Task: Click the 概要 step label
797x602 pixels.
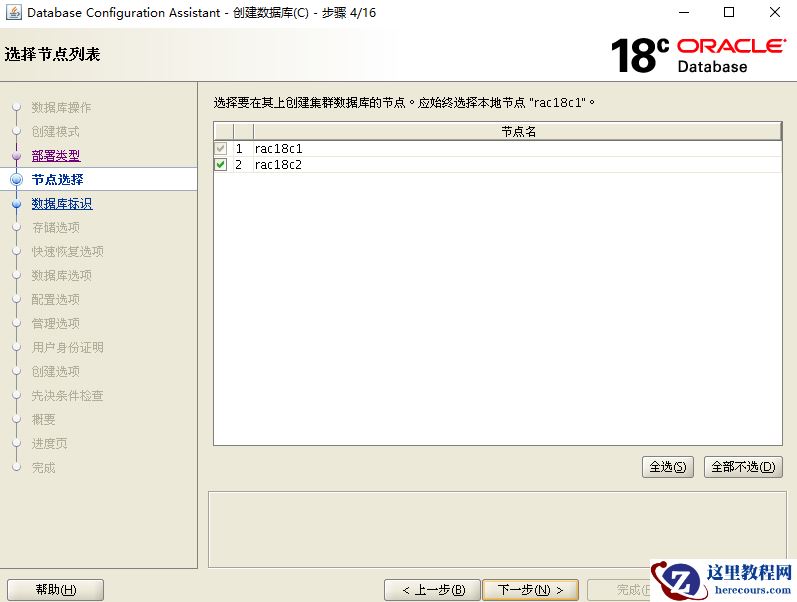Action: 43,419
